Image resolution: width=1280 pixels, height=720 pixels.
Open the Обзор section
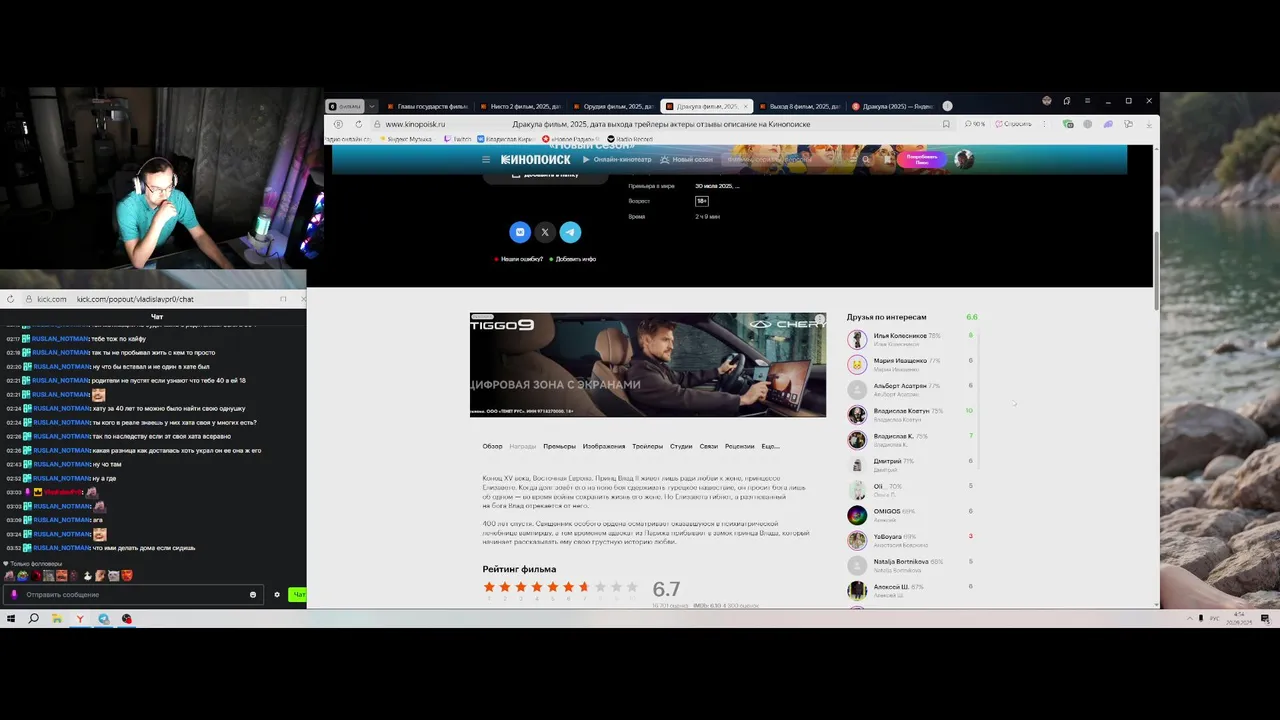pyautogui.click(x=492, y=446)
